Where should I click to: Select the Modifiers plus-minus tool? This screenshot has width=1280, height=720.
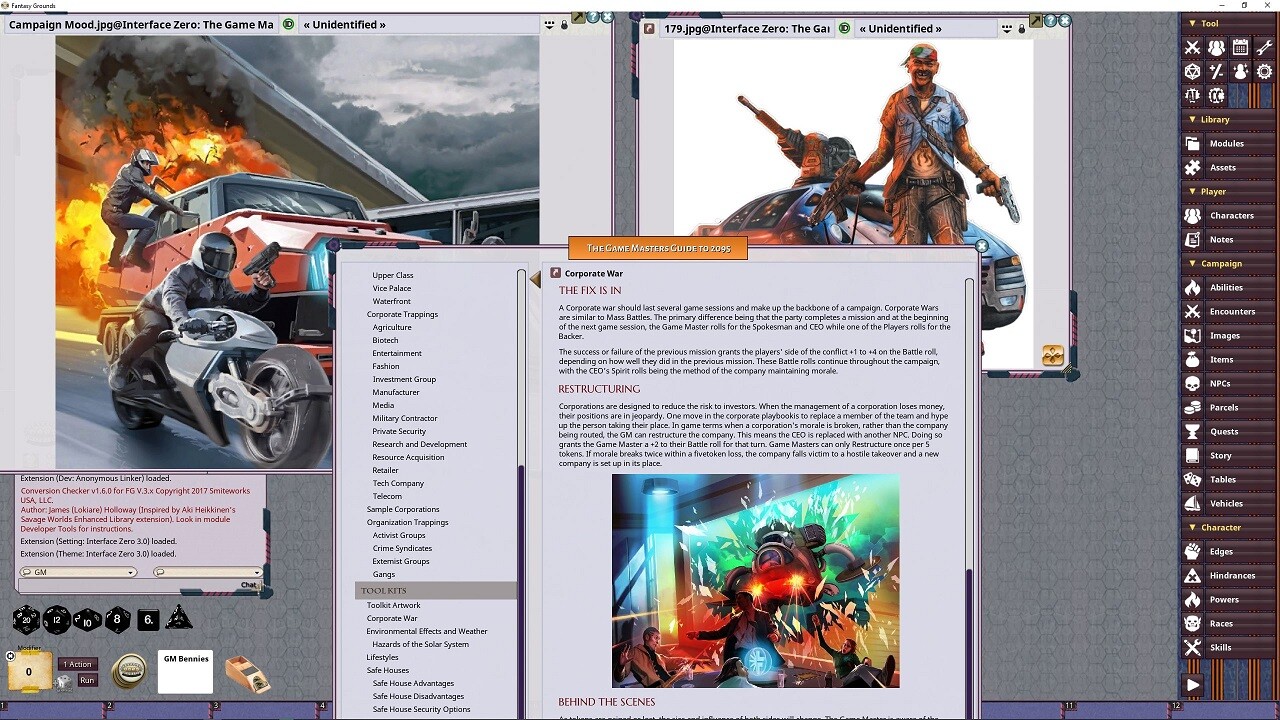point(1216,71)
